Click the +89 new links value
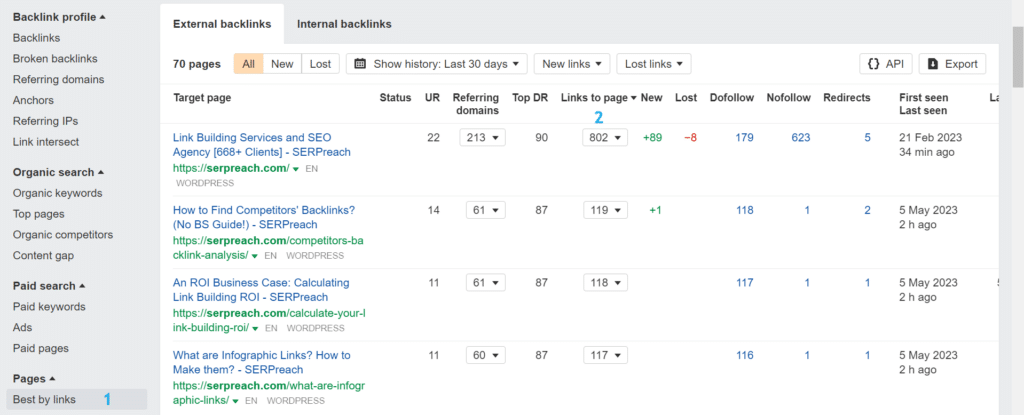This screenshot has width=1024, height=415. tap(652, 138)
